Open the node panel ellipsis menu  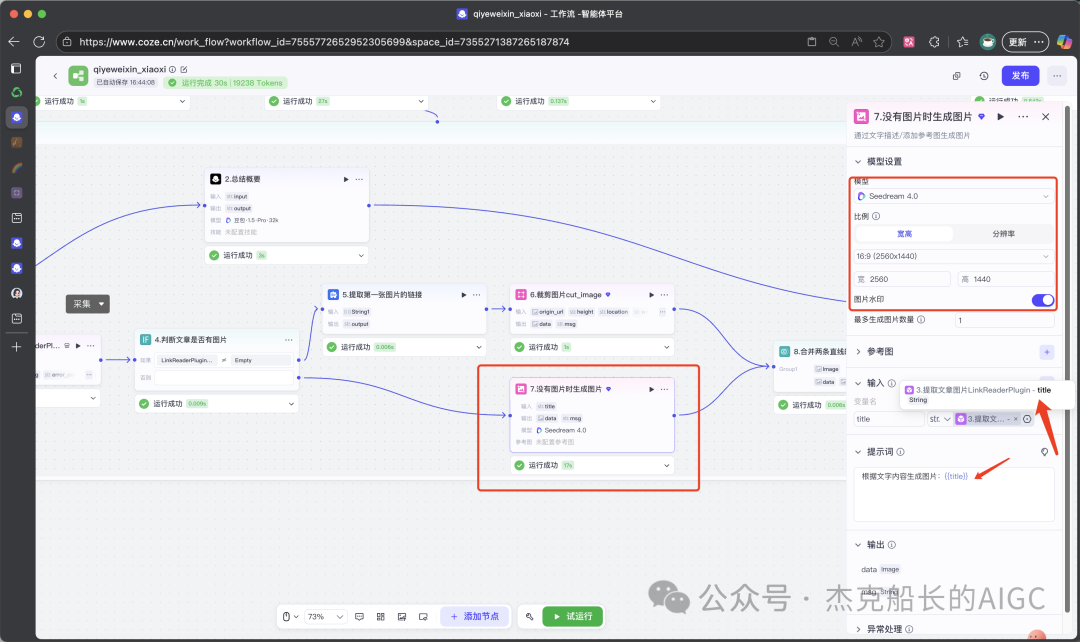click(1024, 117)
